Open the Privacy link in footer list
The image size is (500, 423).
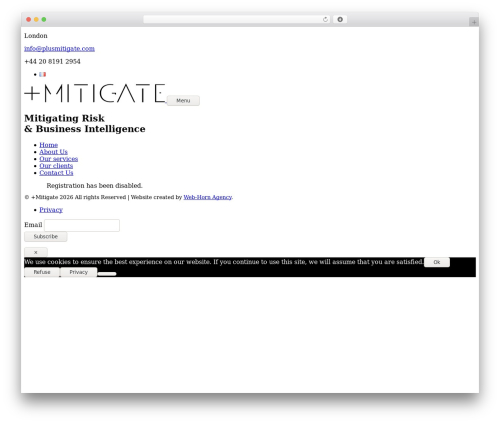click(x=51, y=210)
